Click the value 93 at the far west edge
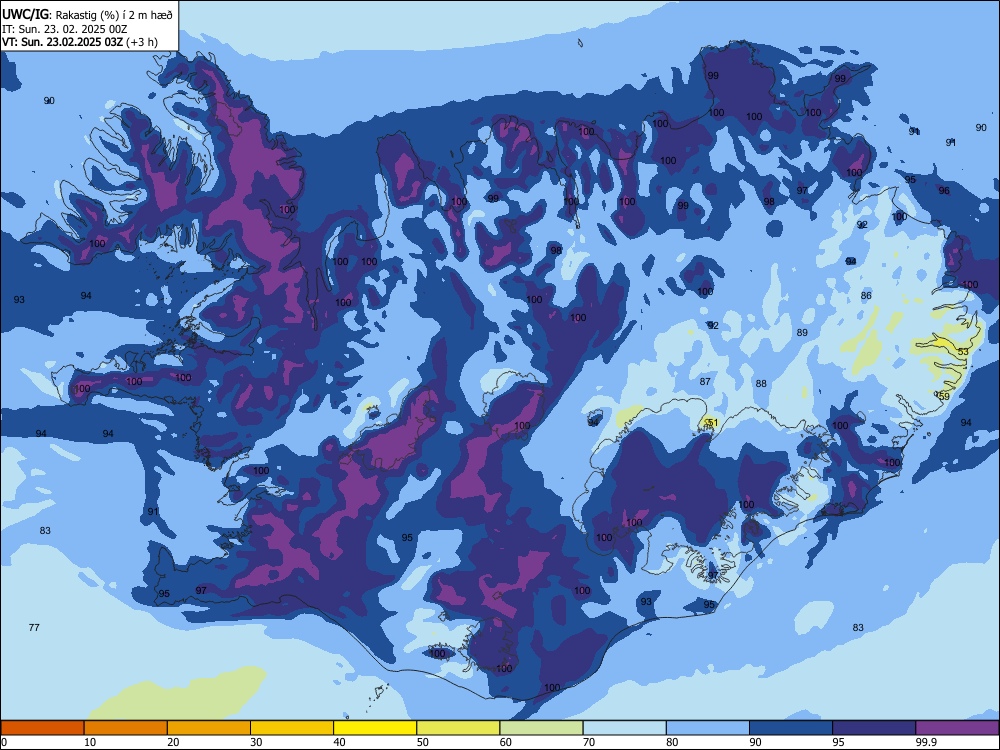Image resolution: width=1000 pixels, height=750 pixels. tap(19, 300)
